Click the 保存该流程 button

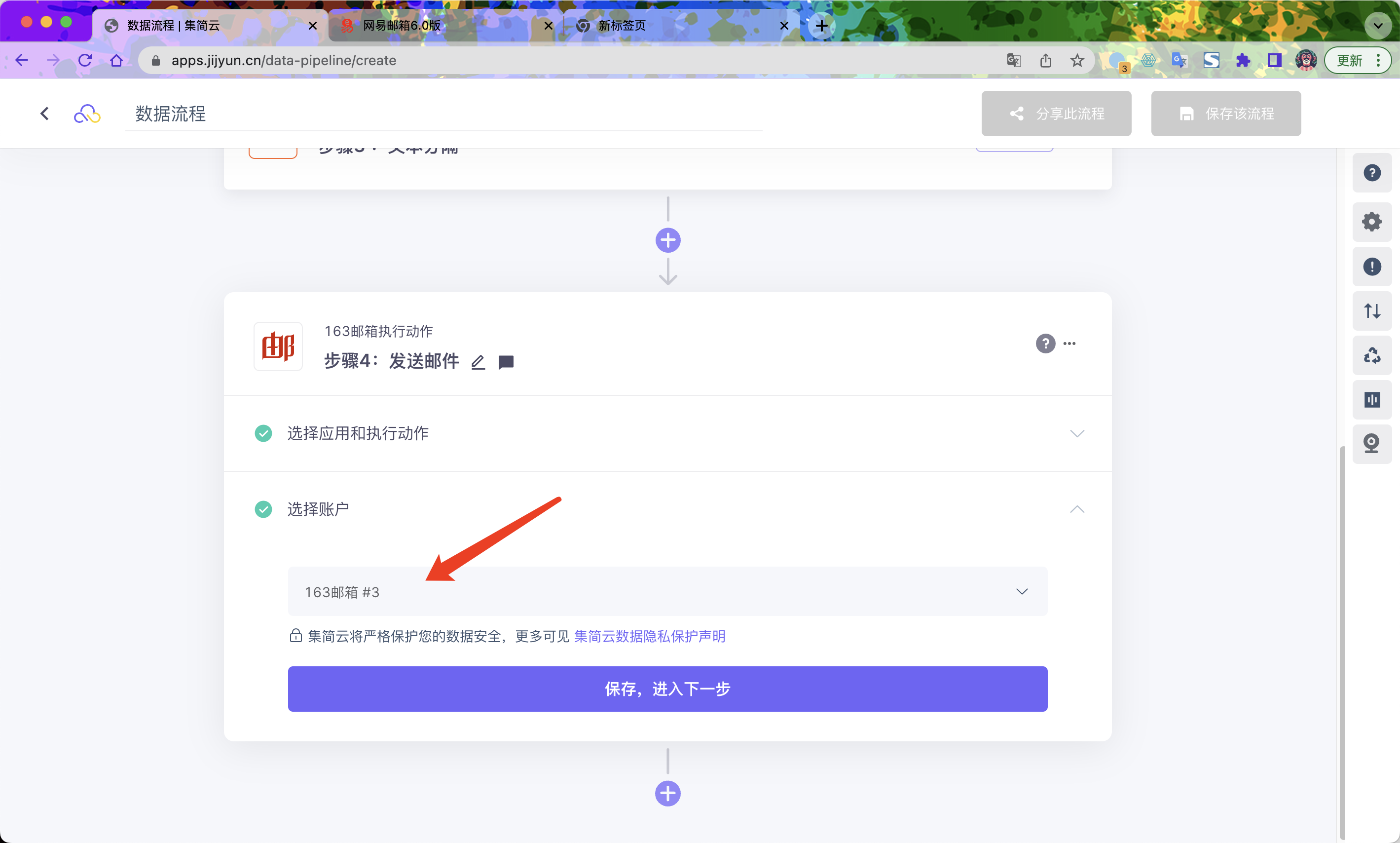[x=1225, y=114]
